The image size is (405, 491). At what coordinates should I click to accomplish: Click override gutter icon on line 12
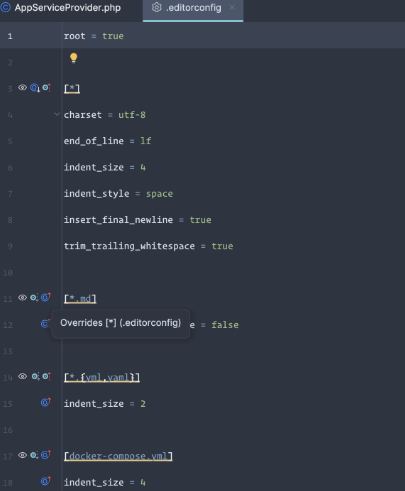tap(46, 323)
